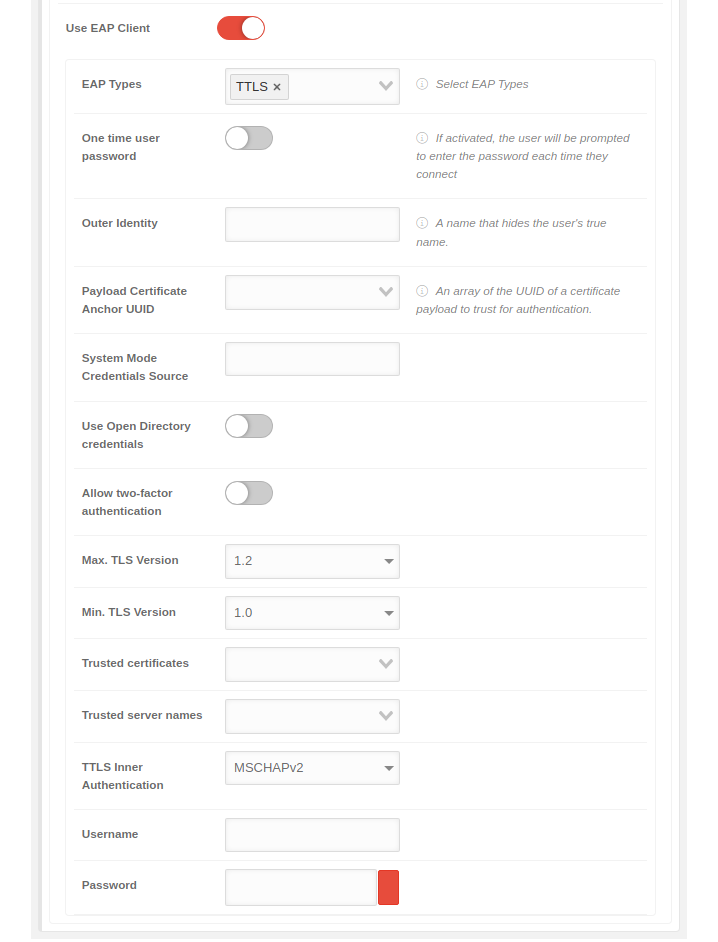
Task: Enable Allow two-factor authentication switch
Action: (249, 493)
